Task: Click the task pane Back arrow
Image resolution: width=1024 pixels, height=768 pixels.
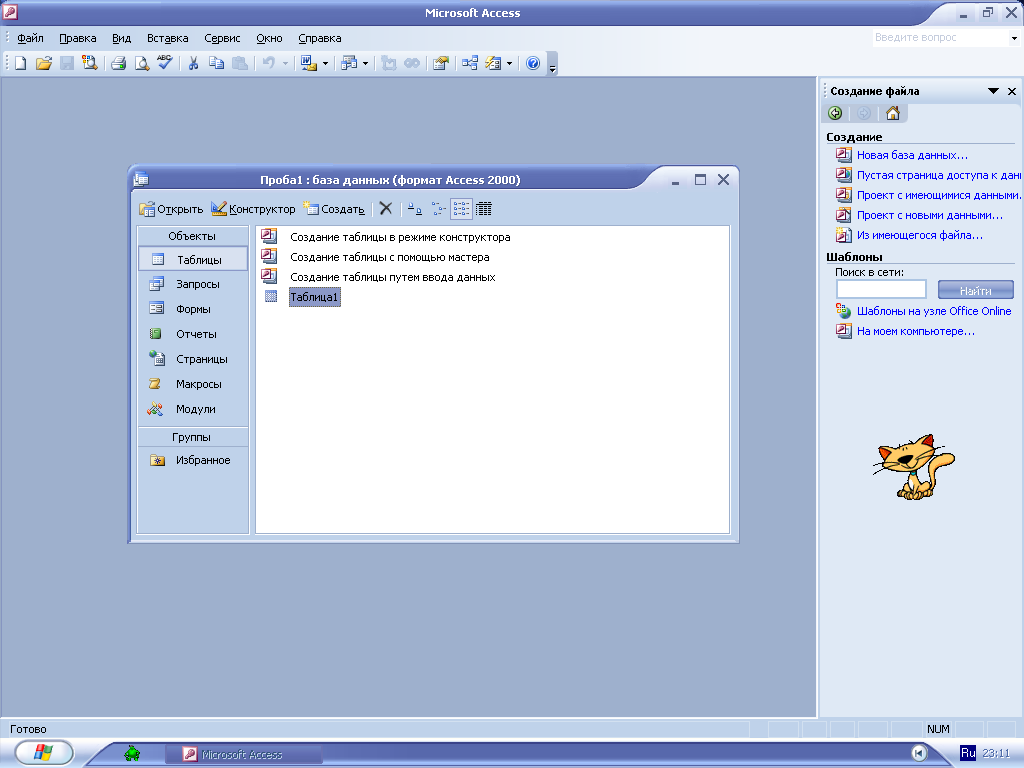Action: click(x=835, y=113)
